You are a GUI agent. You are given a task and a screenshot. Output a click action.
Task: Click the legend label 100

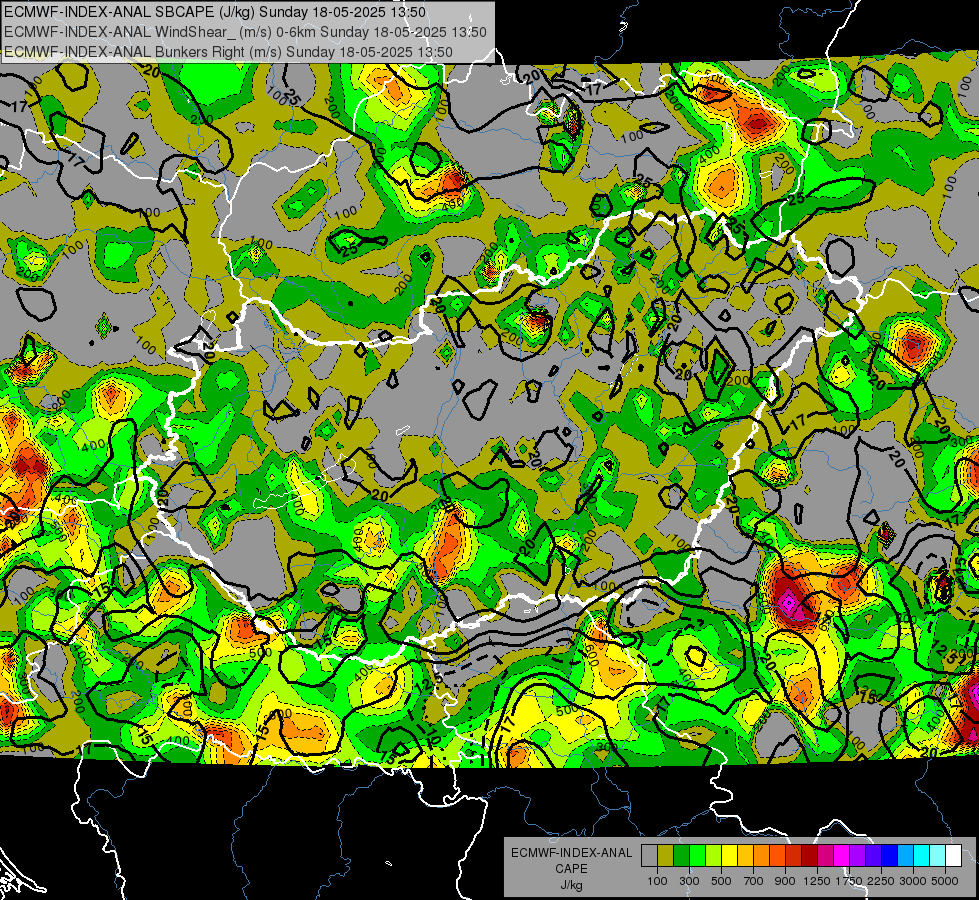[657, 881]
